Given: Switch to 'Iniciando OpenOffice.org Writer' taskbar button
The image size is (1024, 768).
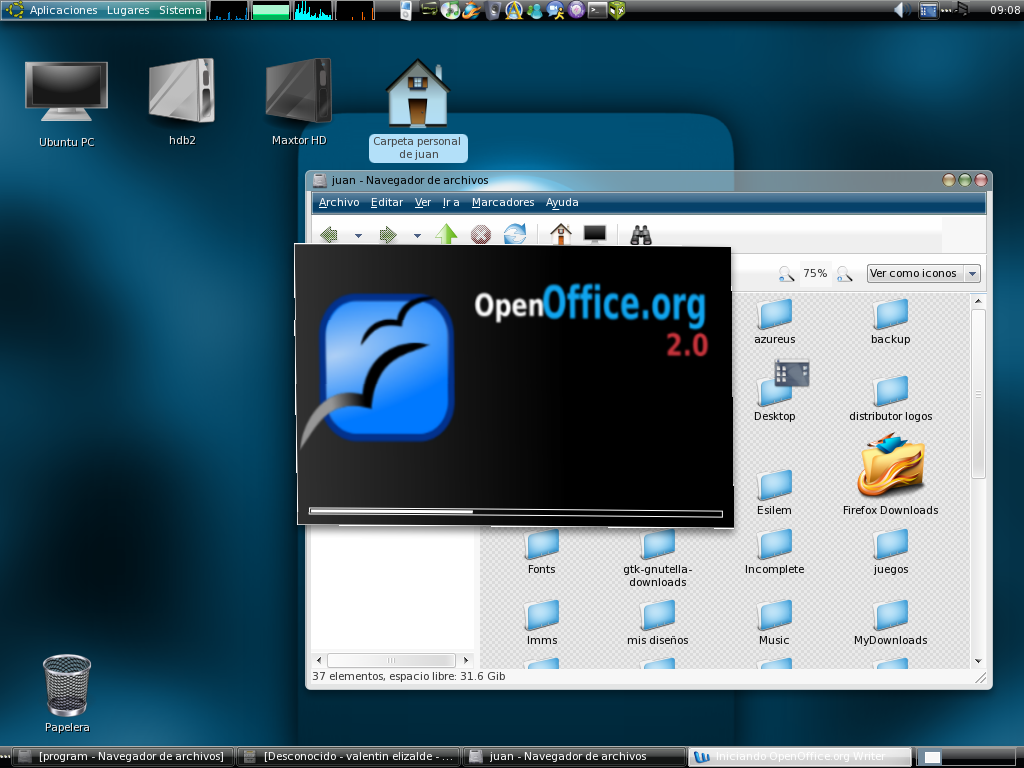Looking at the screenshot, I should pos(801,756).
